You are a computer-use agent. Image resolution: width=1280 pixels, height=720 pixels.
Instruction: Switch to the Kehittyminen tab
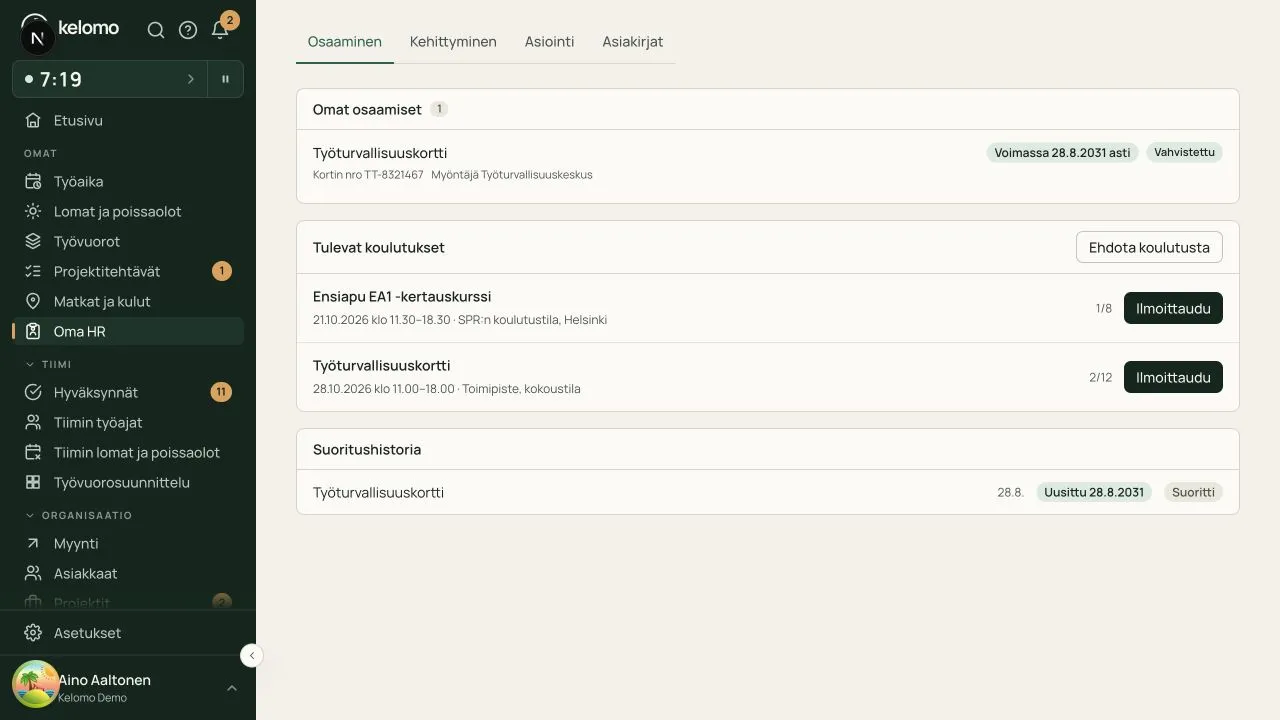click(453, 42)
